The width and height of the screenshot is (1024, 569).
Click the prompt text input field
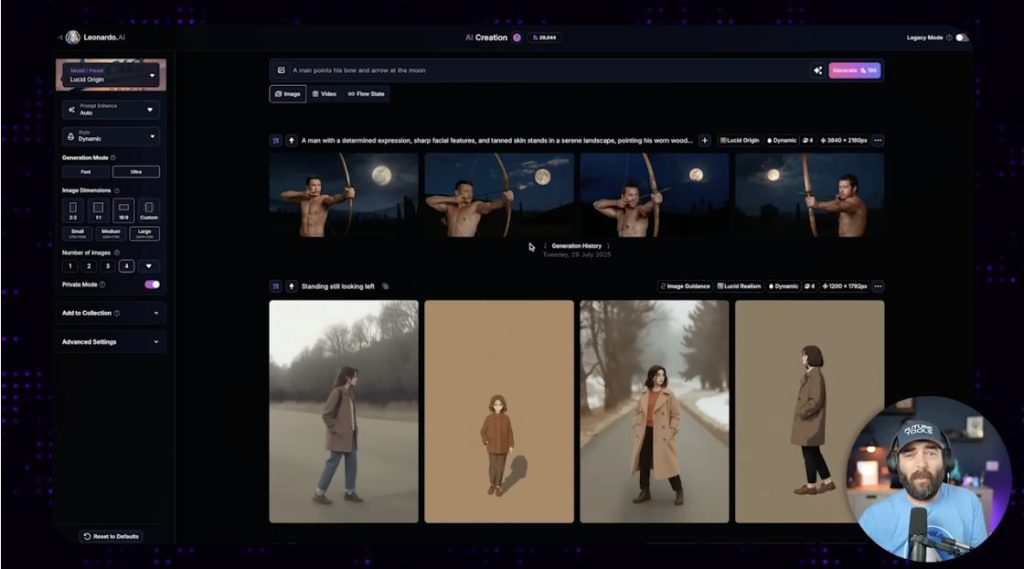[x=540, y=70]
